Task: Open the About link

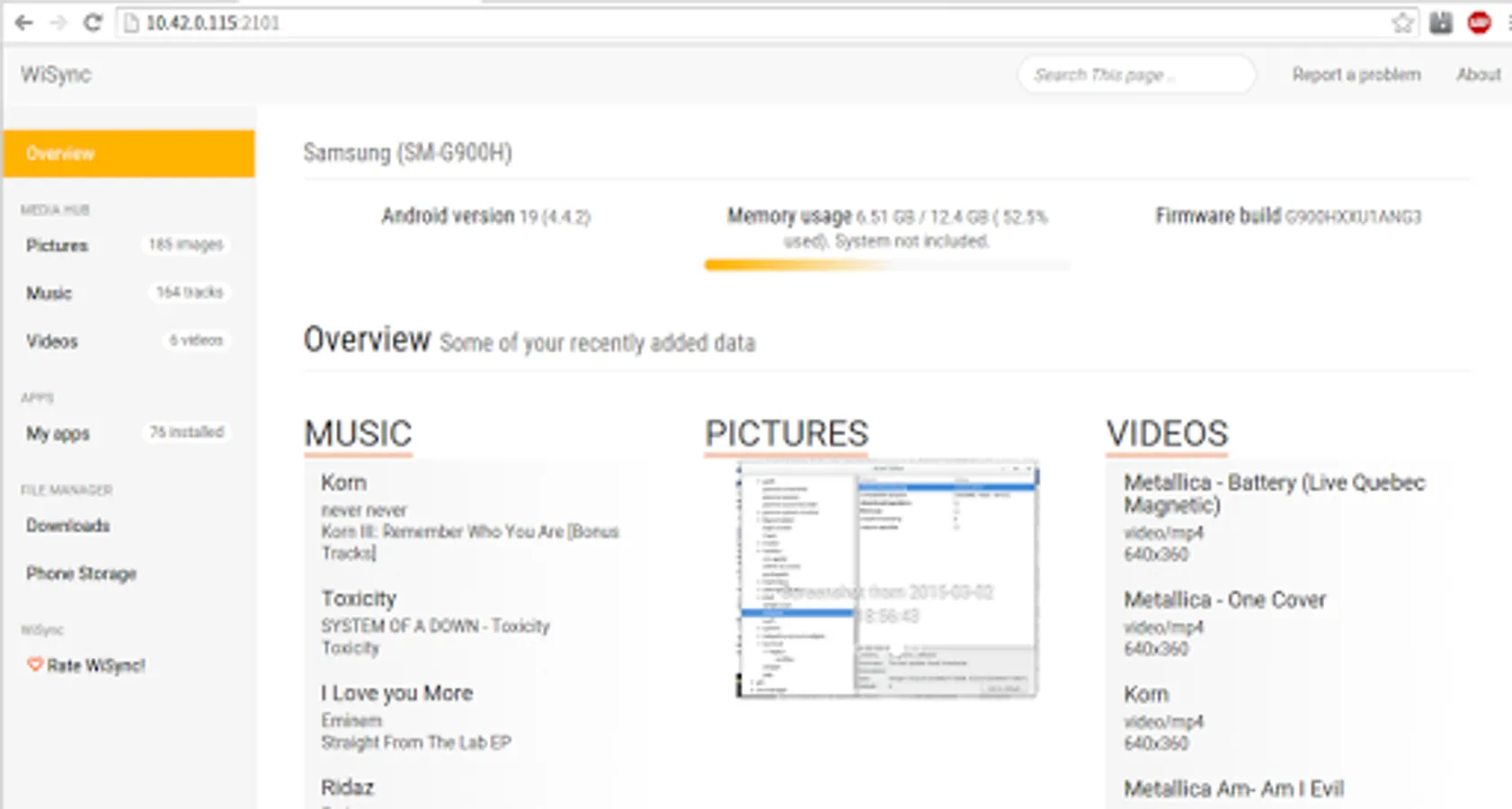Action: pos(1479,75)
